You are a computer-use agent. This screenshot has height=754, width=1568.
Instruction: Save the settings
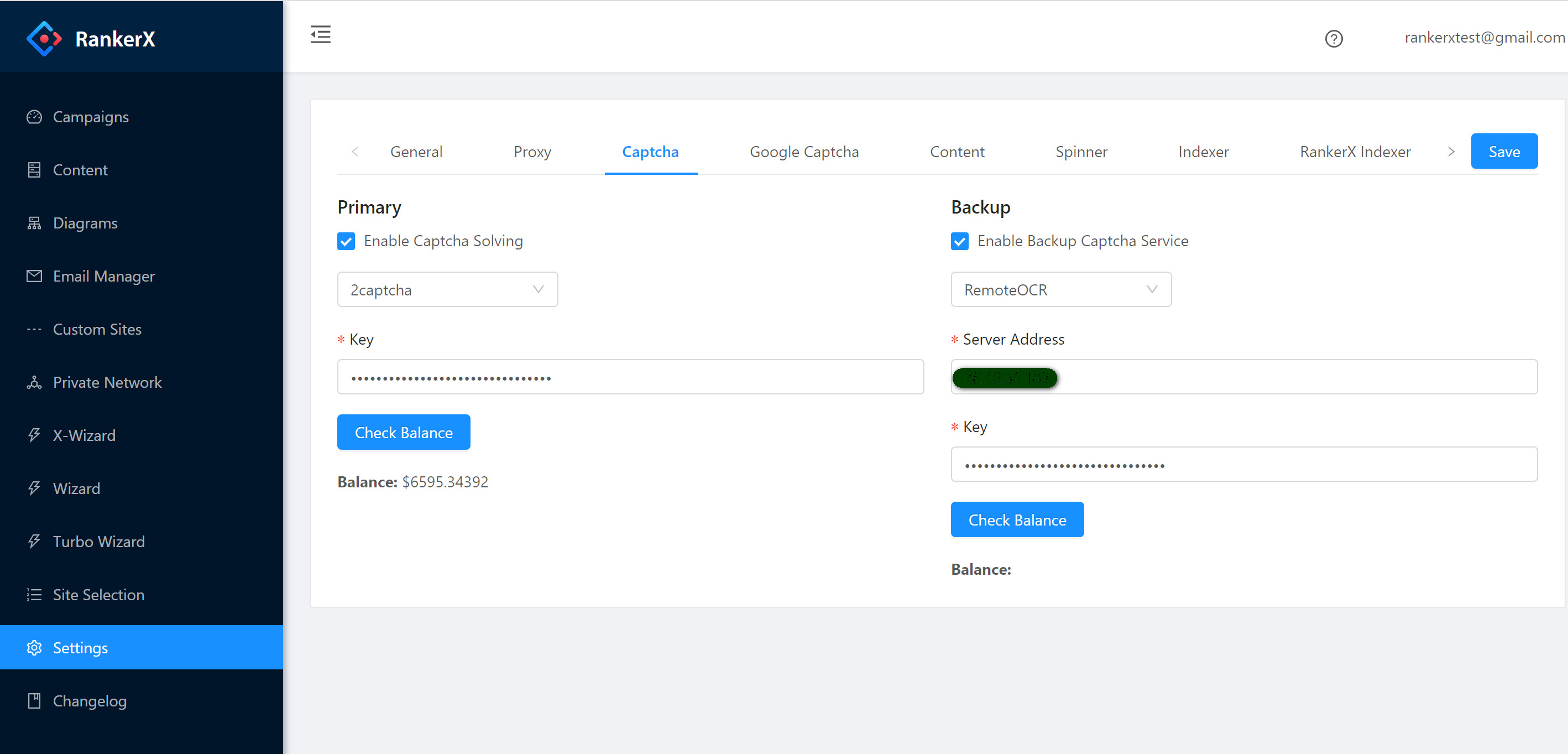[1504, 151]
